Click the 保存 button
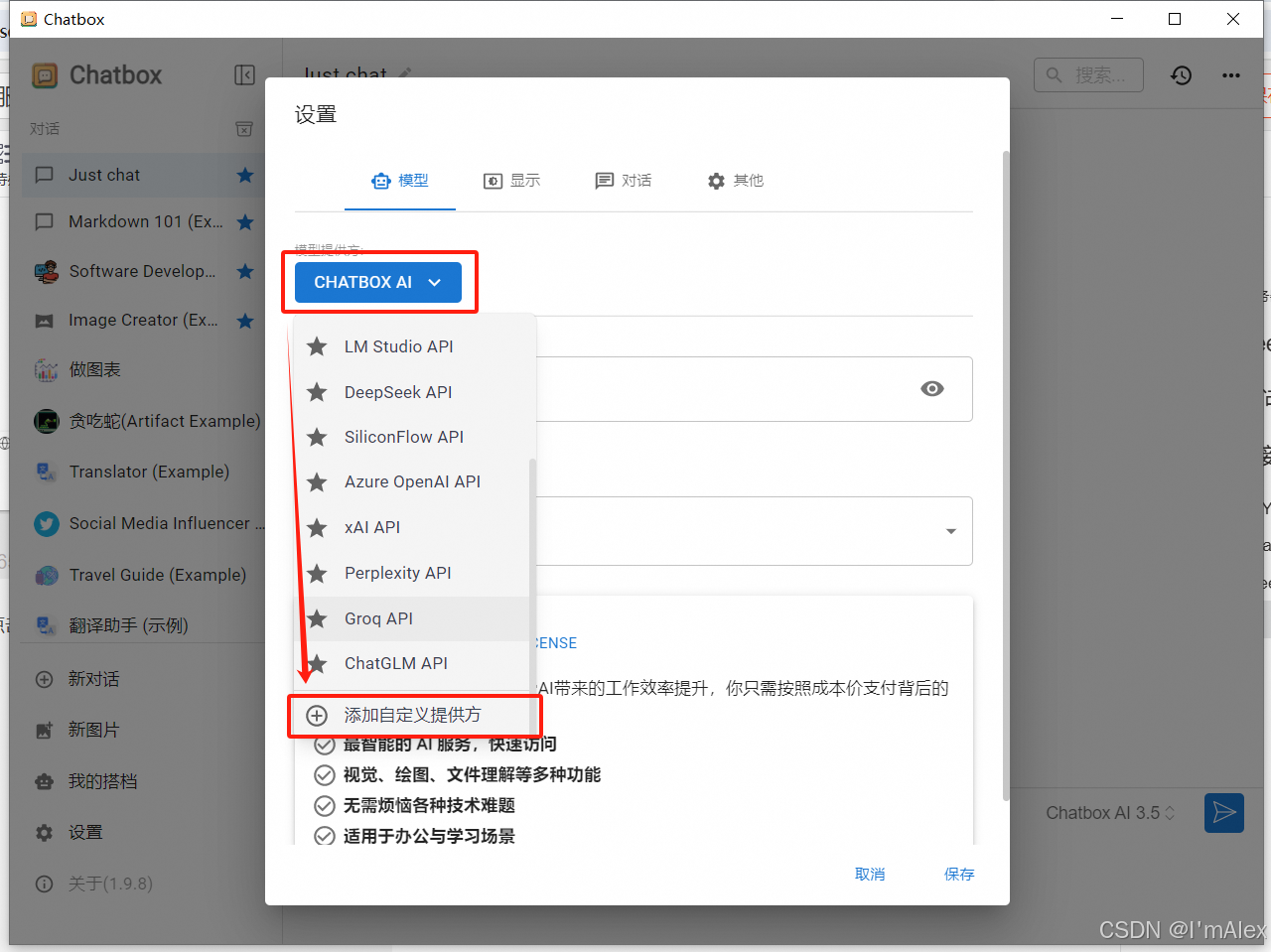The width and height of the screenshot is (1271, 952). 958,874
